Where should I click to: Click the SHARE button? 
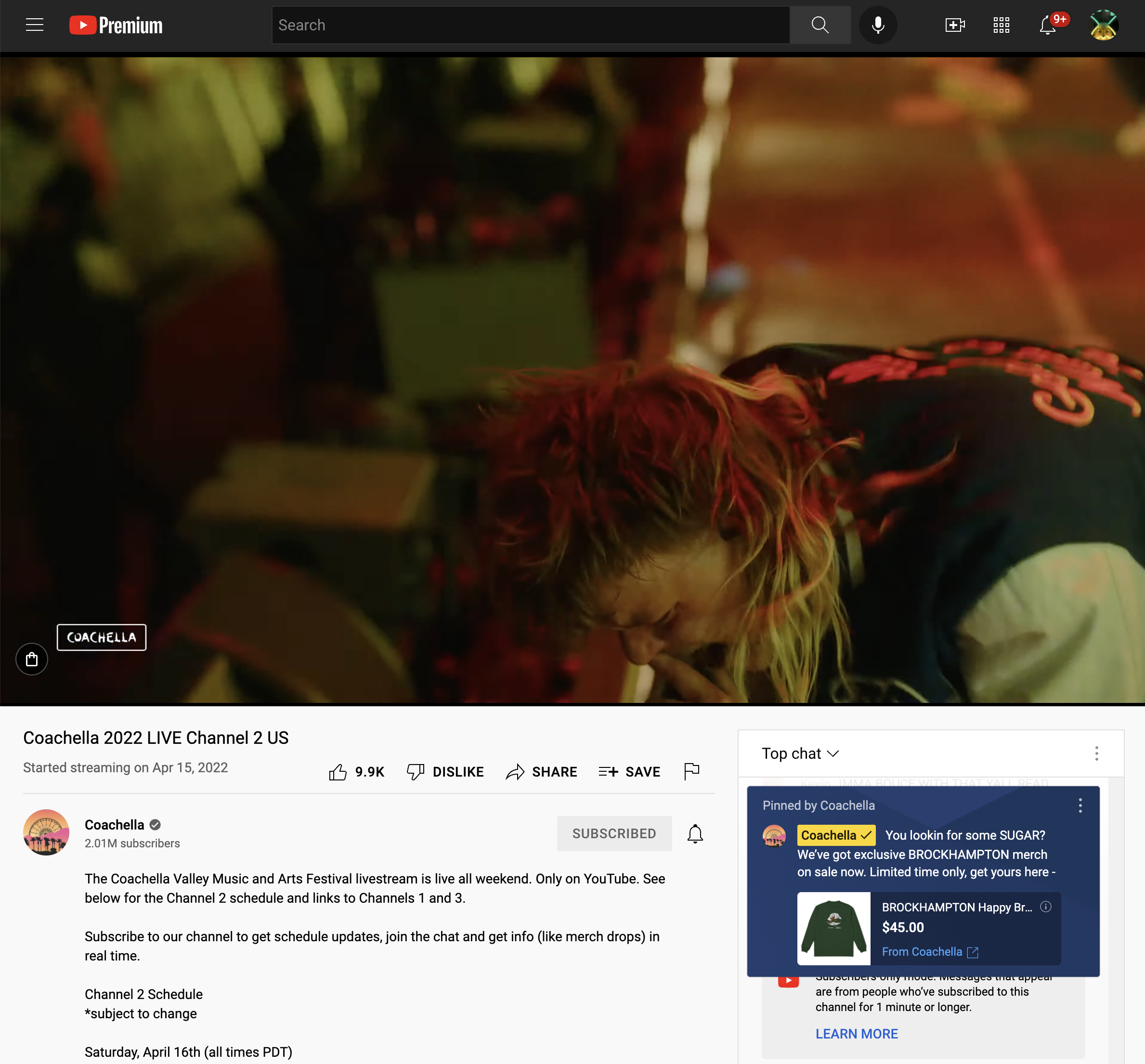click(541, 771)
